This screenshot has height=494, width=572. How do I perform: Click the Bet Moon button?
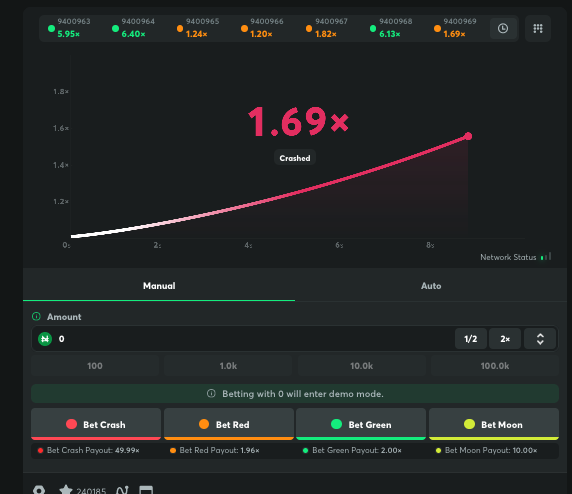click(x=494, y=424)
